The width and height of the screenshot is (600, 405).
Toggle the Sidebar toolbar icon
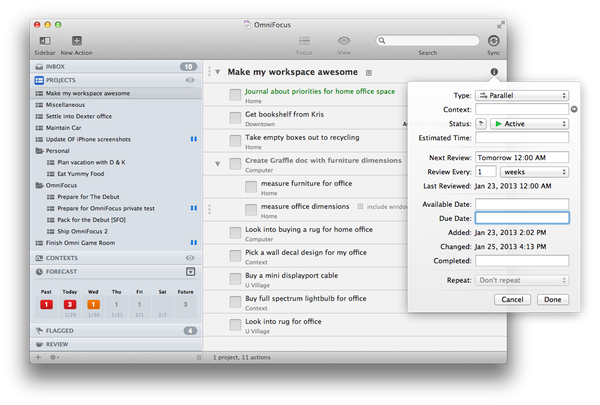tap(45, 41)
